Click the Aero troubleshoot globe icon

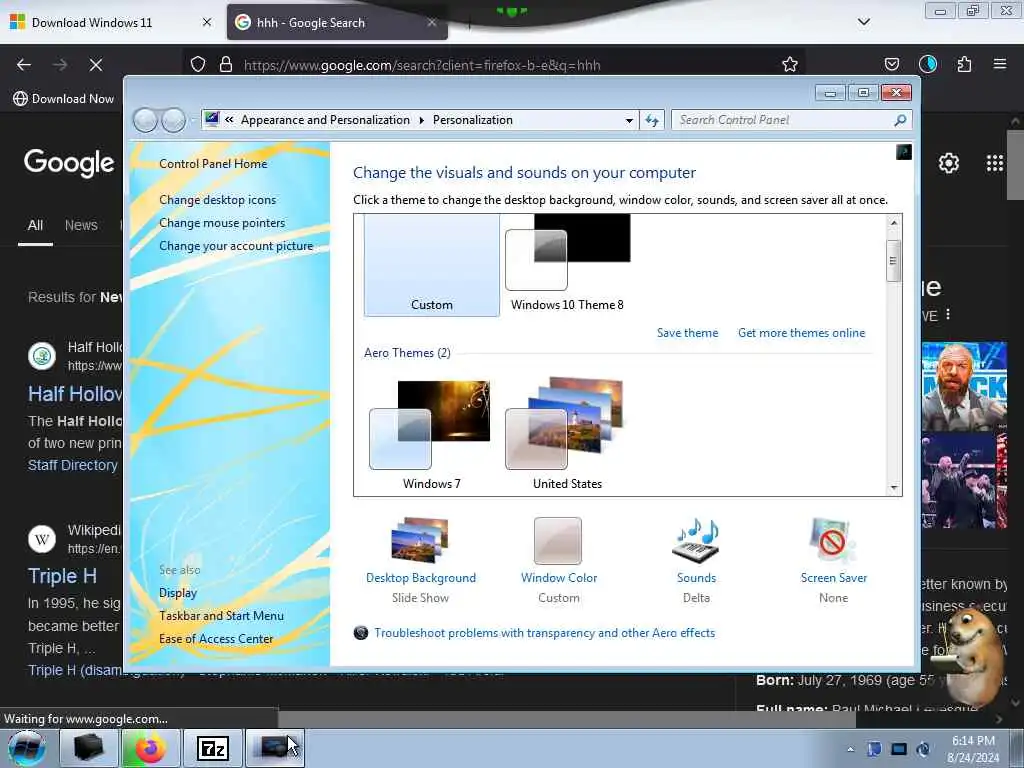coord(360,633)
